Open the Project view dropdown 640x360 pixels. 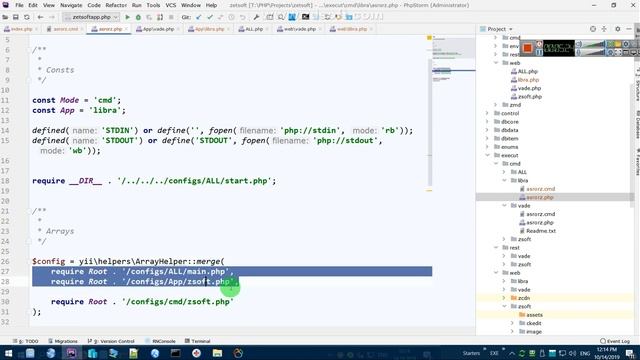[496, 29]
